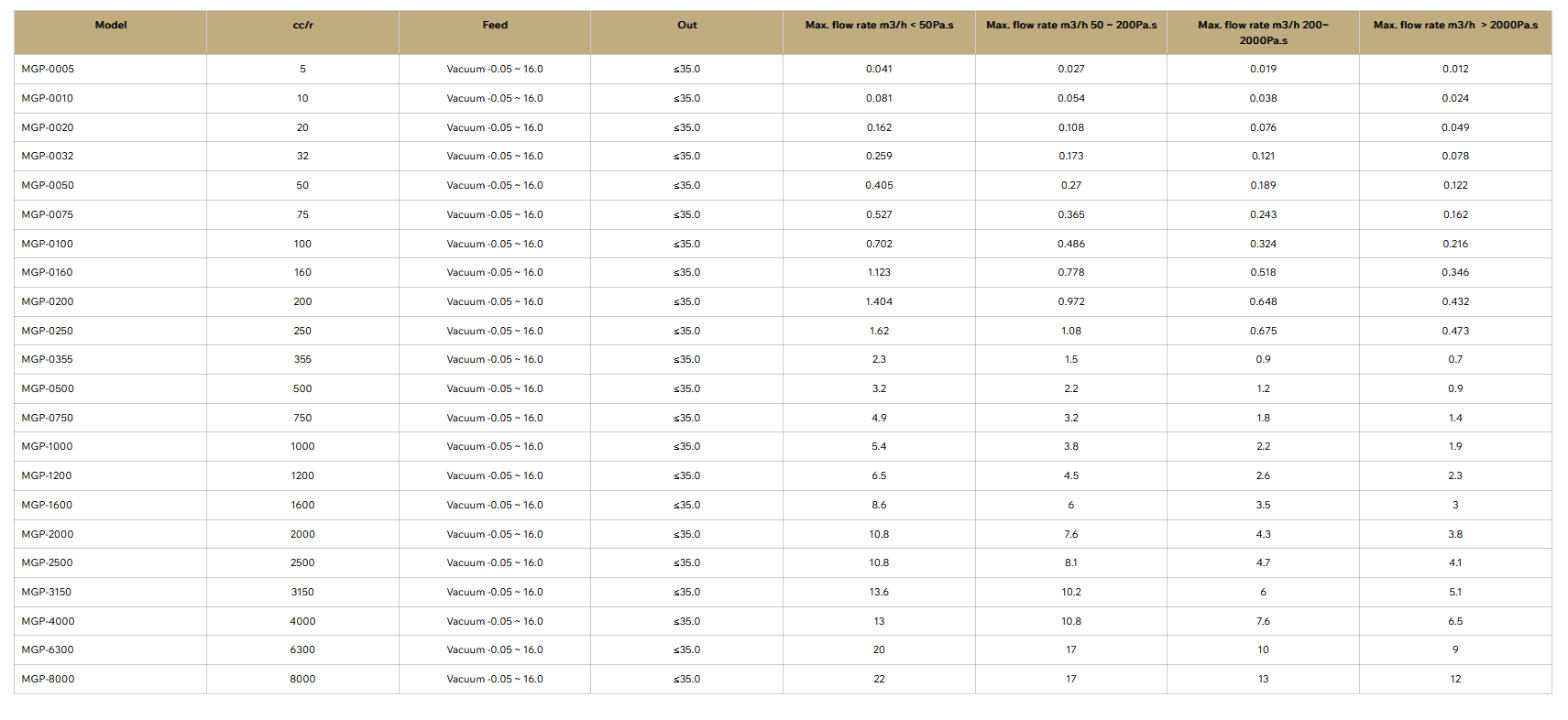Select the MGP-0032 model cell
This screenshot has width=1568, height=720.
tap(49, 156)
